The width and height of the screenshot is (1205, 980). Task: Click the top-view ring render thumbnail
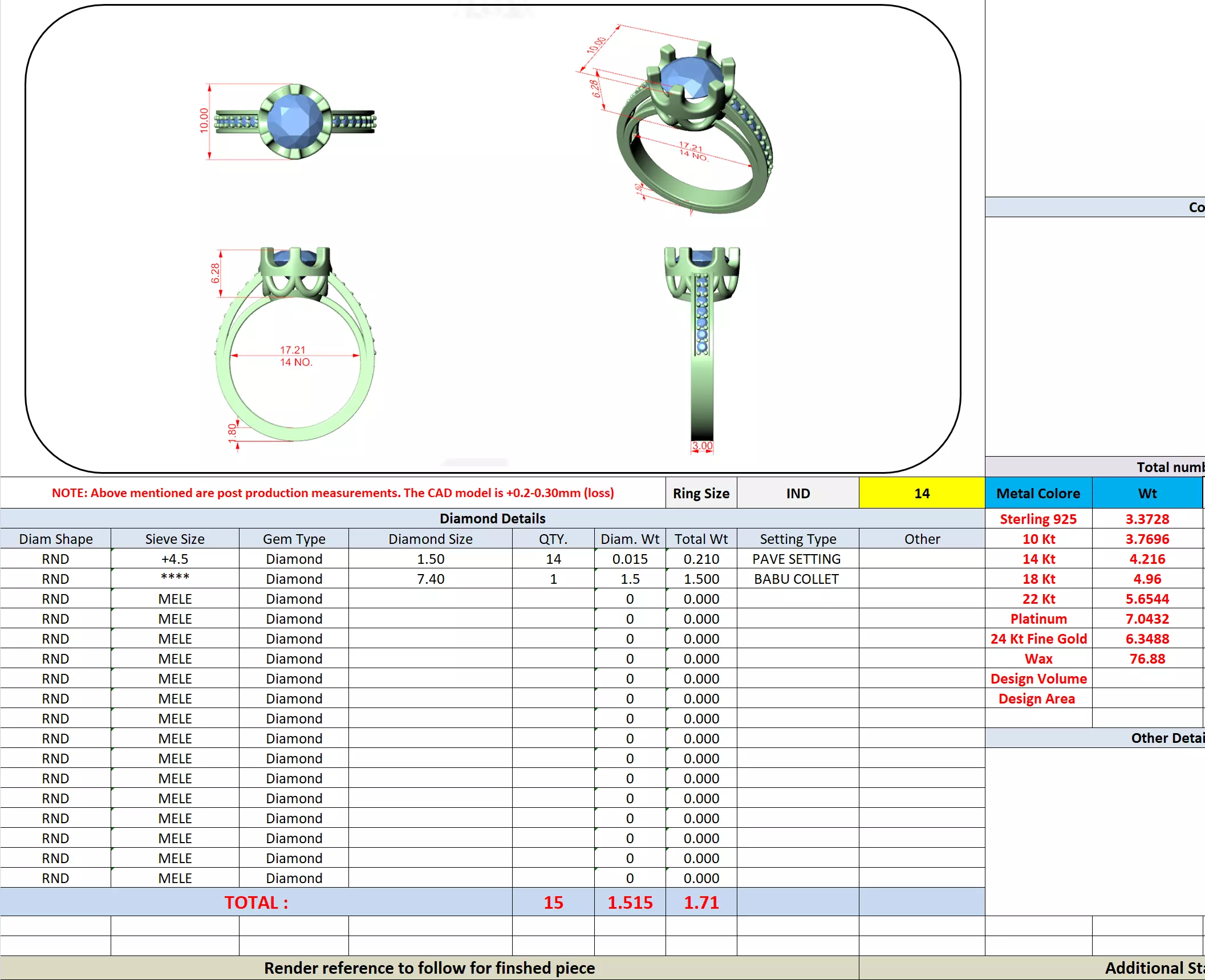coord(294,121)
